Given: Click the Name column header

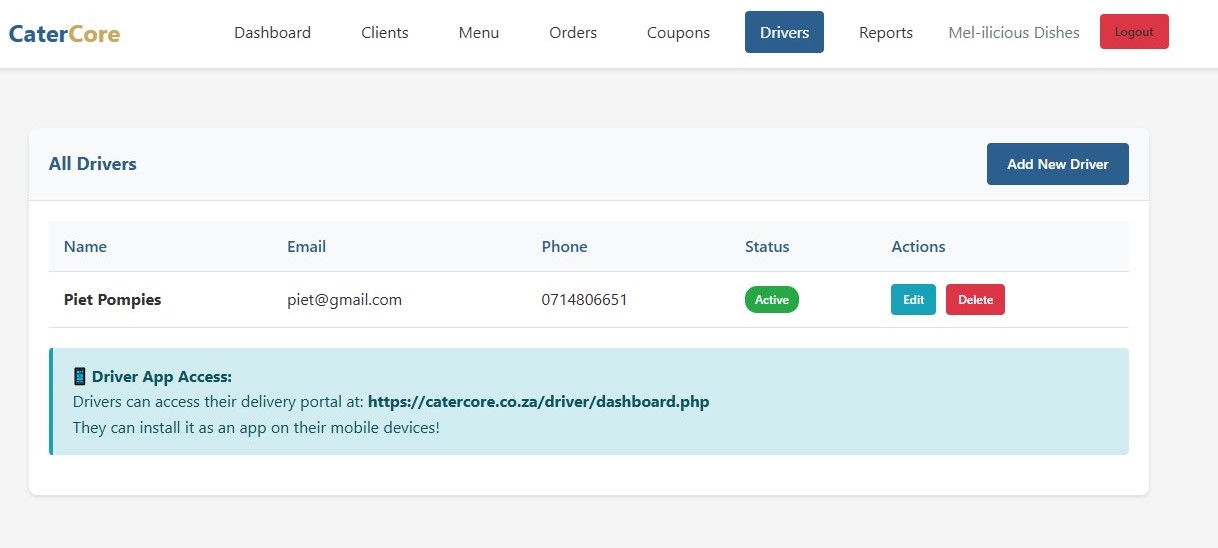Looking at the screenshot, I should click(85, 247).
